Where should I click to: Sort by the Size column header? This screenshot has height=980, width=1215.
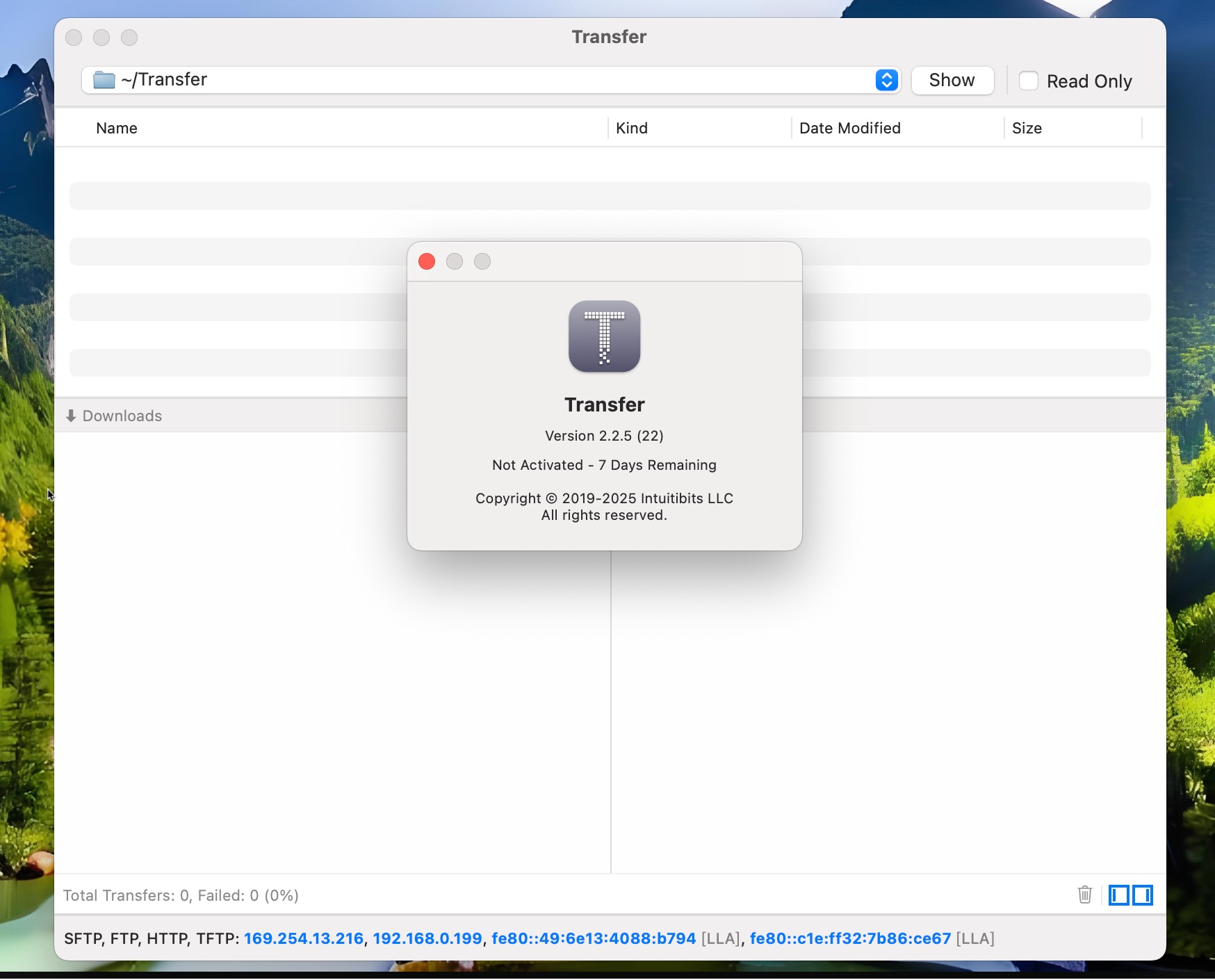tap(1027, 128)
